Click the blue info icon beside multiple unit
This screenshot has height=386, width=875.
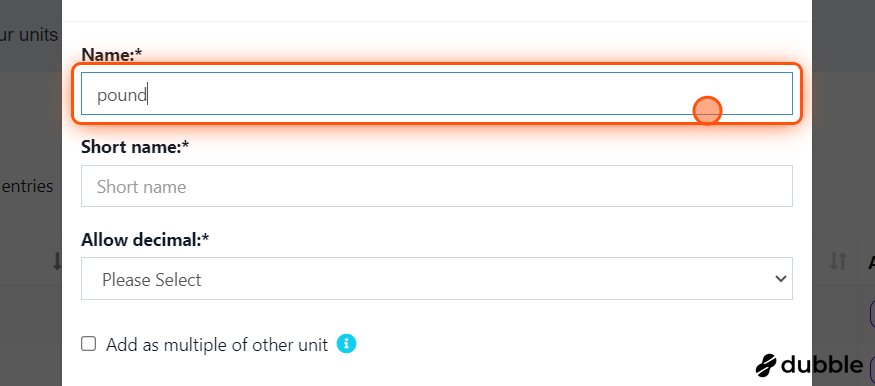pyautogui.click(x=346, y=344)
